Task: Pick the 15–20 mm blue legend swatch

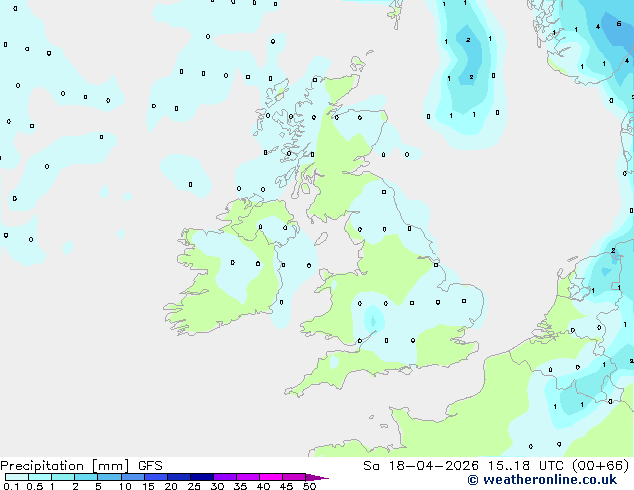Action: coord(156,477)
